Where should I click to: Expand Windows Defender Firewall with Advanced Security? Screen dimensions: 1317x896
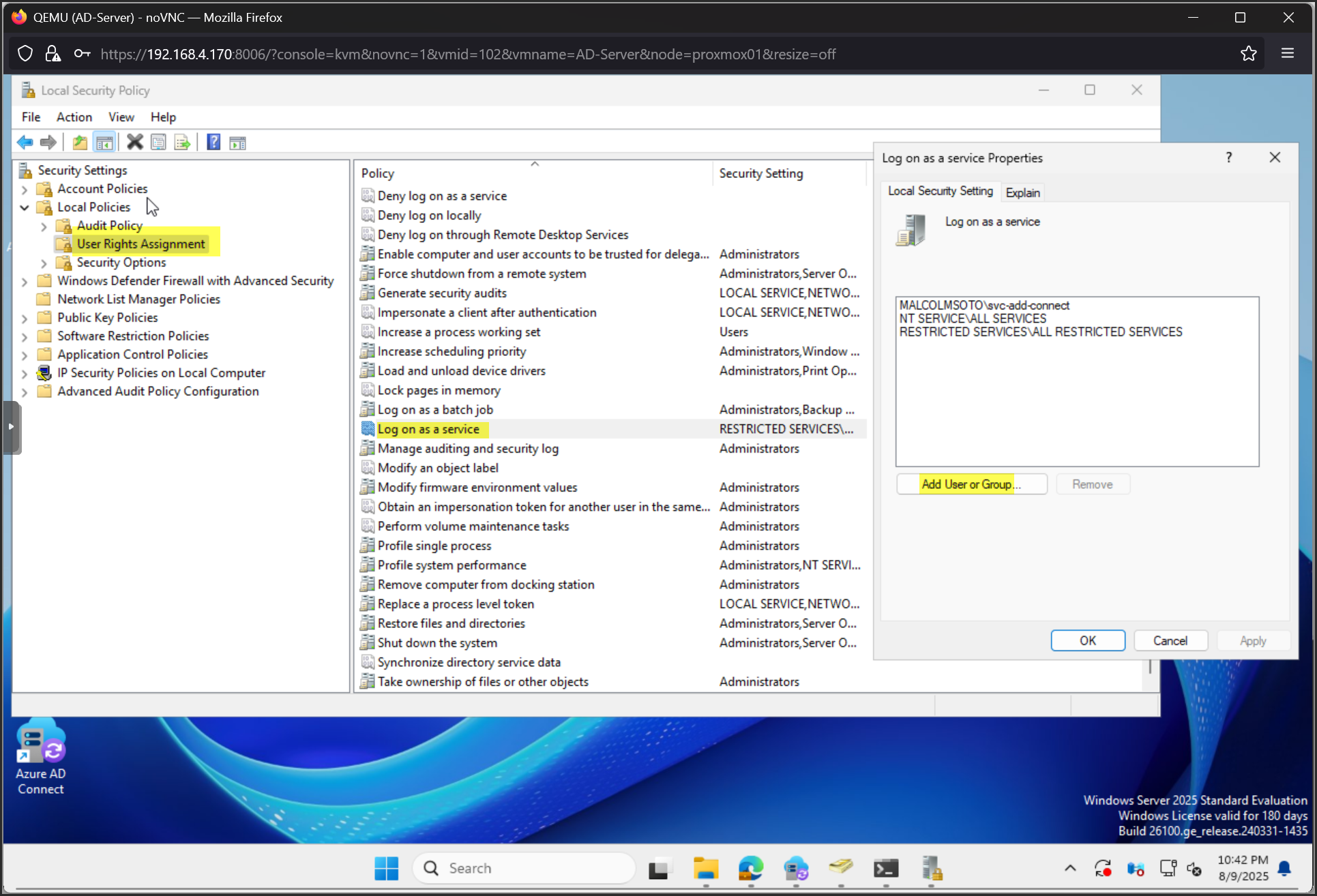[x=25, y=282]
